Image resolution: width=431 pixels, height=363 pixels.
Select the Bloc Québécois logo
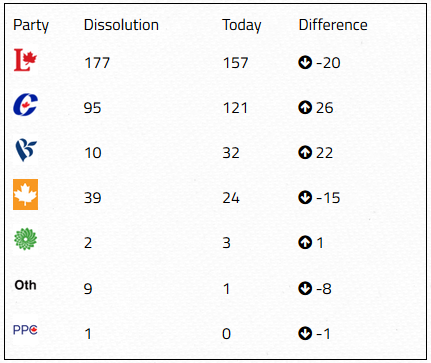[26, 150]
